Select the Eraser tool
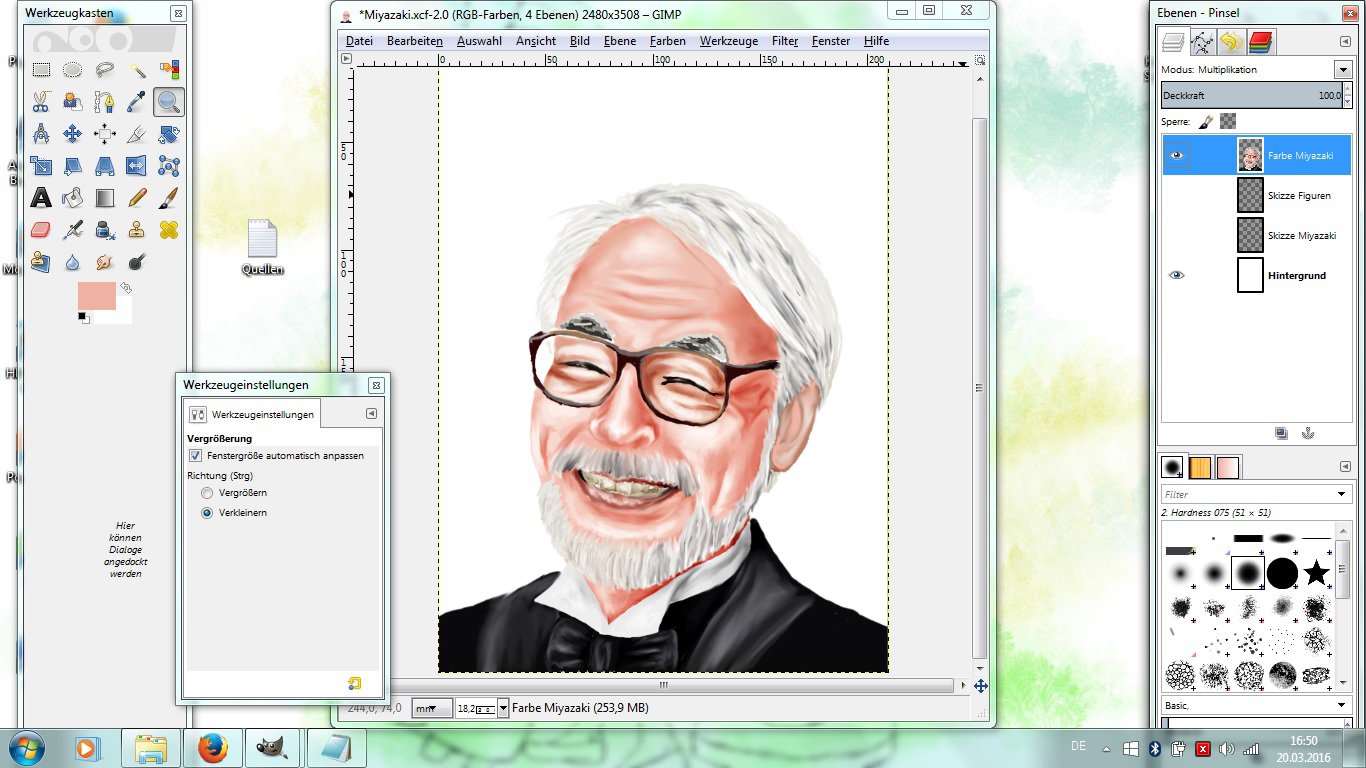The height and width of the screenshot is (768, 1366). (x=41, y=230)
